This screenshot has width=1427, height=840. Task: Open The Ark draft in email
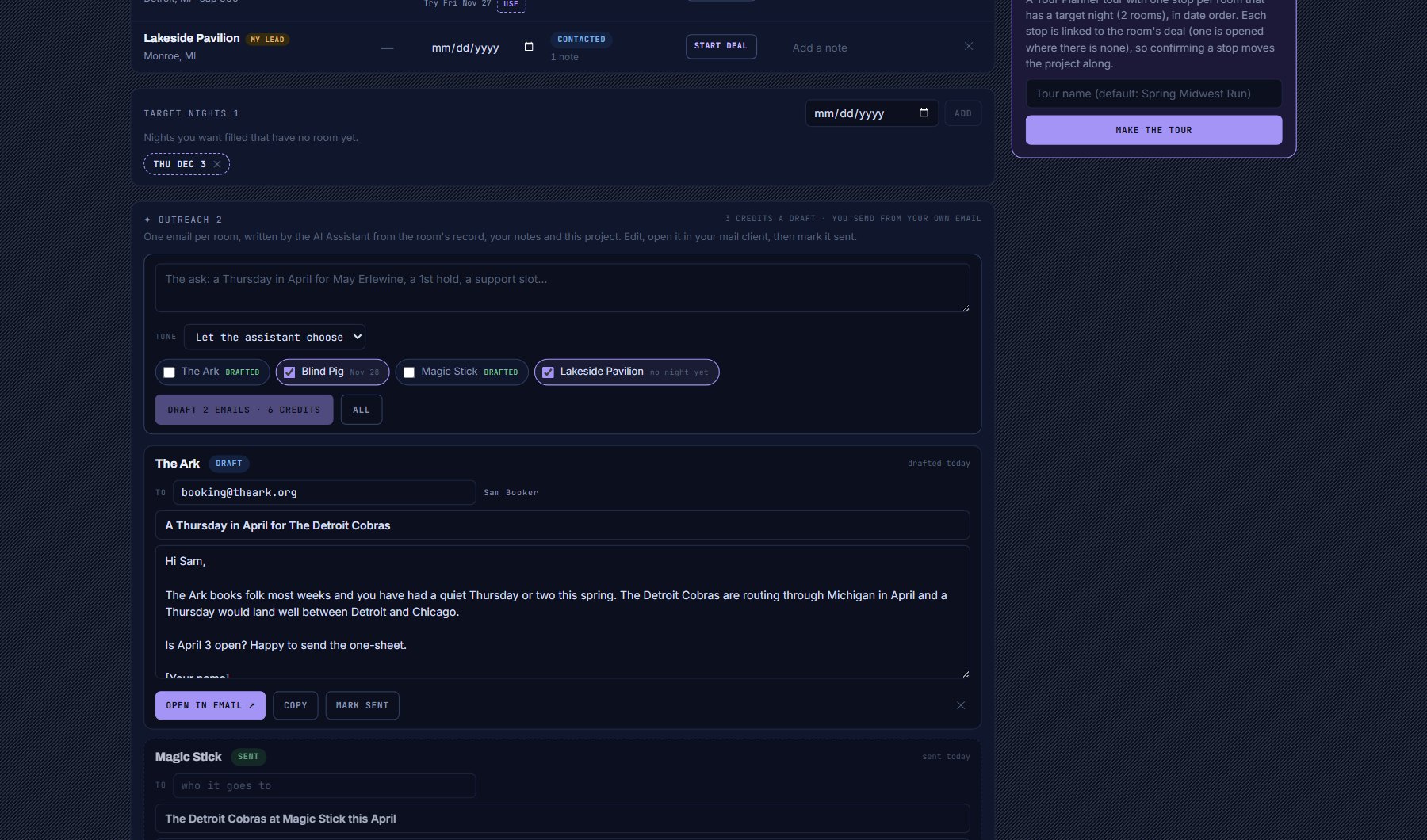coord(210,705)
